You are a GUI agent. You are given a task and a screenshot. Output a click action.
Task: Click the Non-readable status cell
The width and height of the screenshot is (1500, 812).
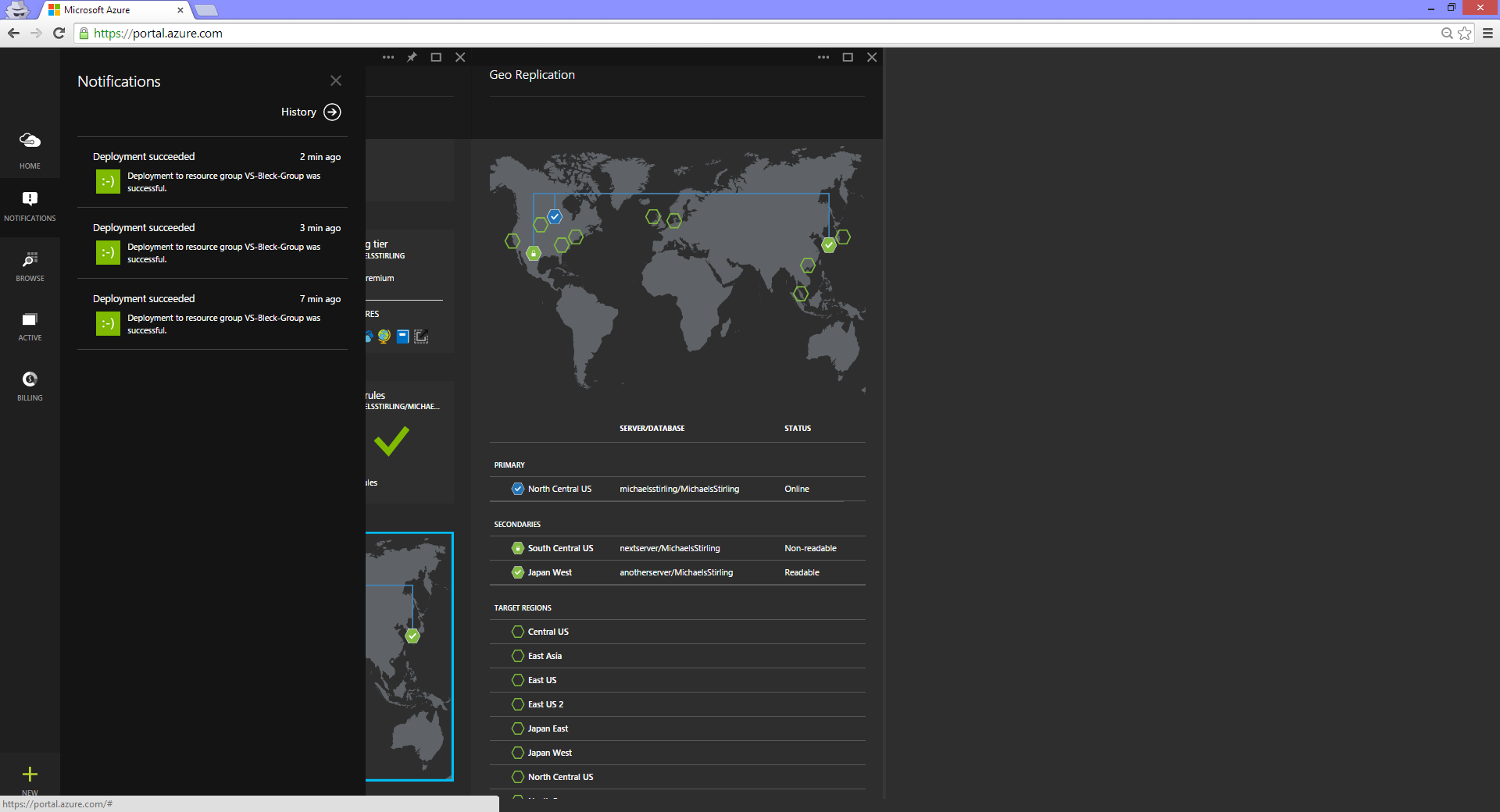tap(810, 548)
